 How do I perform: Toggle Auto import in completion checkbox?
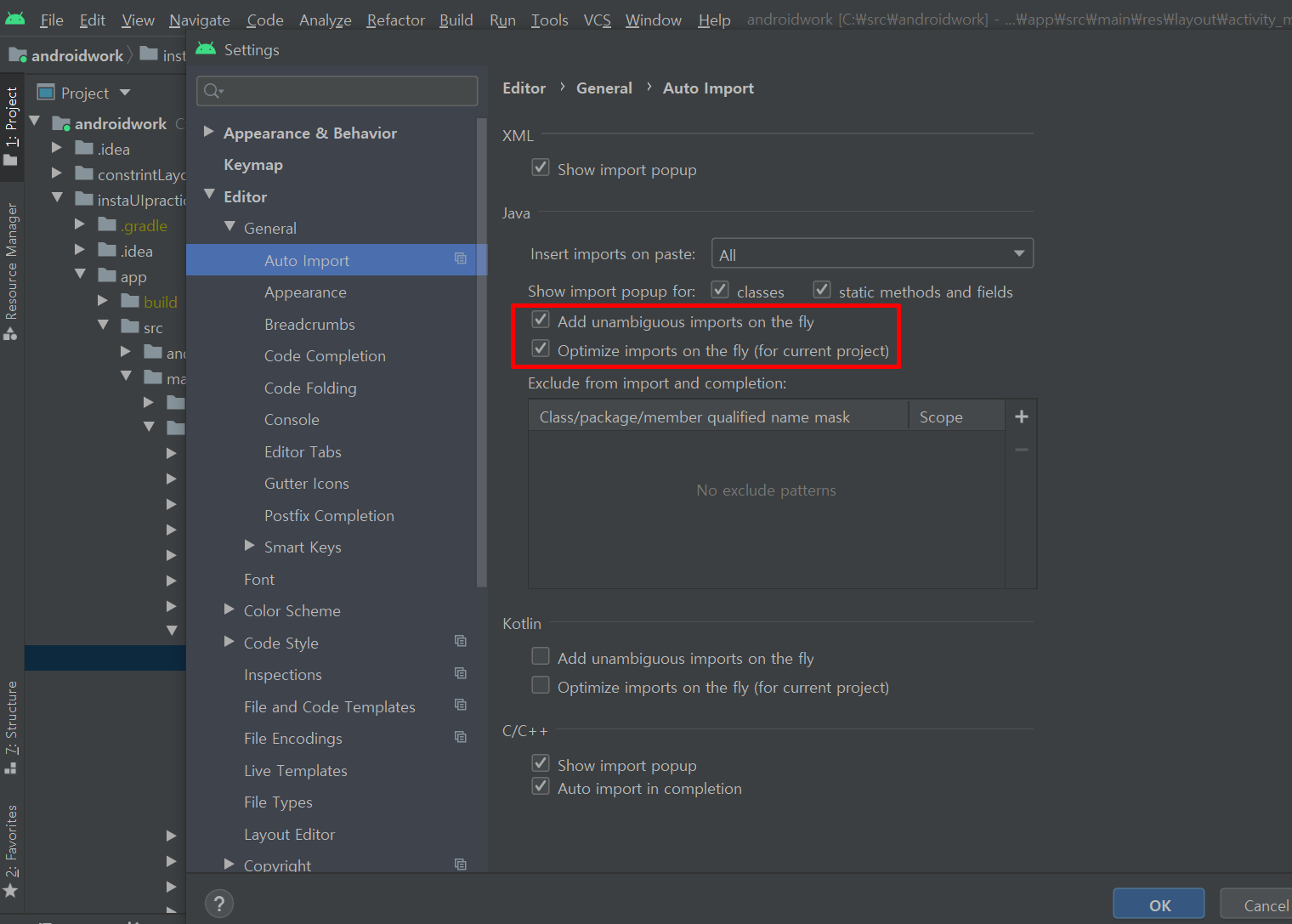click(x=541, y=786)
